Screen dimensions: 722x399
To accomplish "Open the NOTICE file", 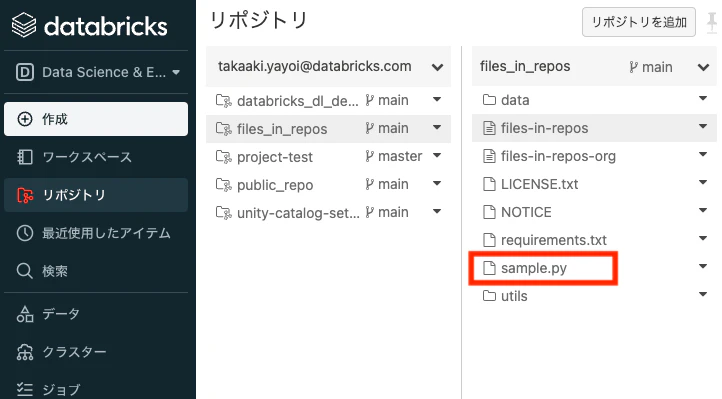I will pyautogui.click(x=526, y=212).
